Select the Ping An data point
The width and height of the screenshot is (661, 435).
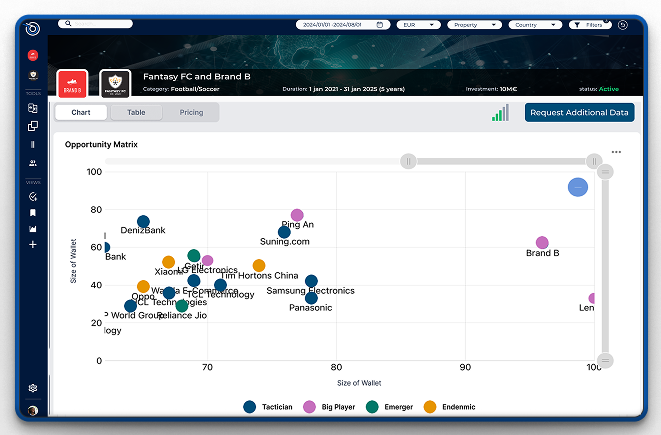[x=297, y=215]
